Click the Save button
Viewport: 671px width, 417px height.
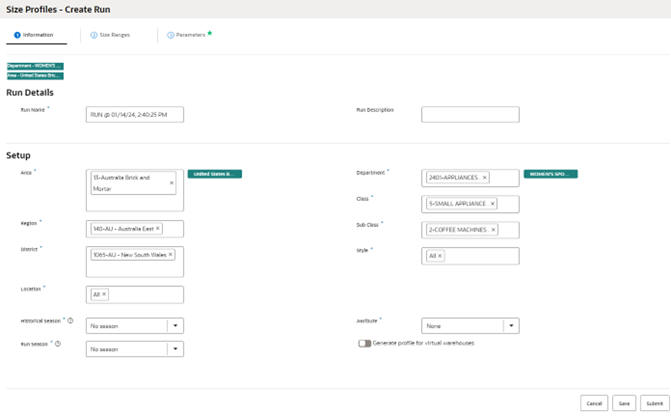(x=624, y=403)
